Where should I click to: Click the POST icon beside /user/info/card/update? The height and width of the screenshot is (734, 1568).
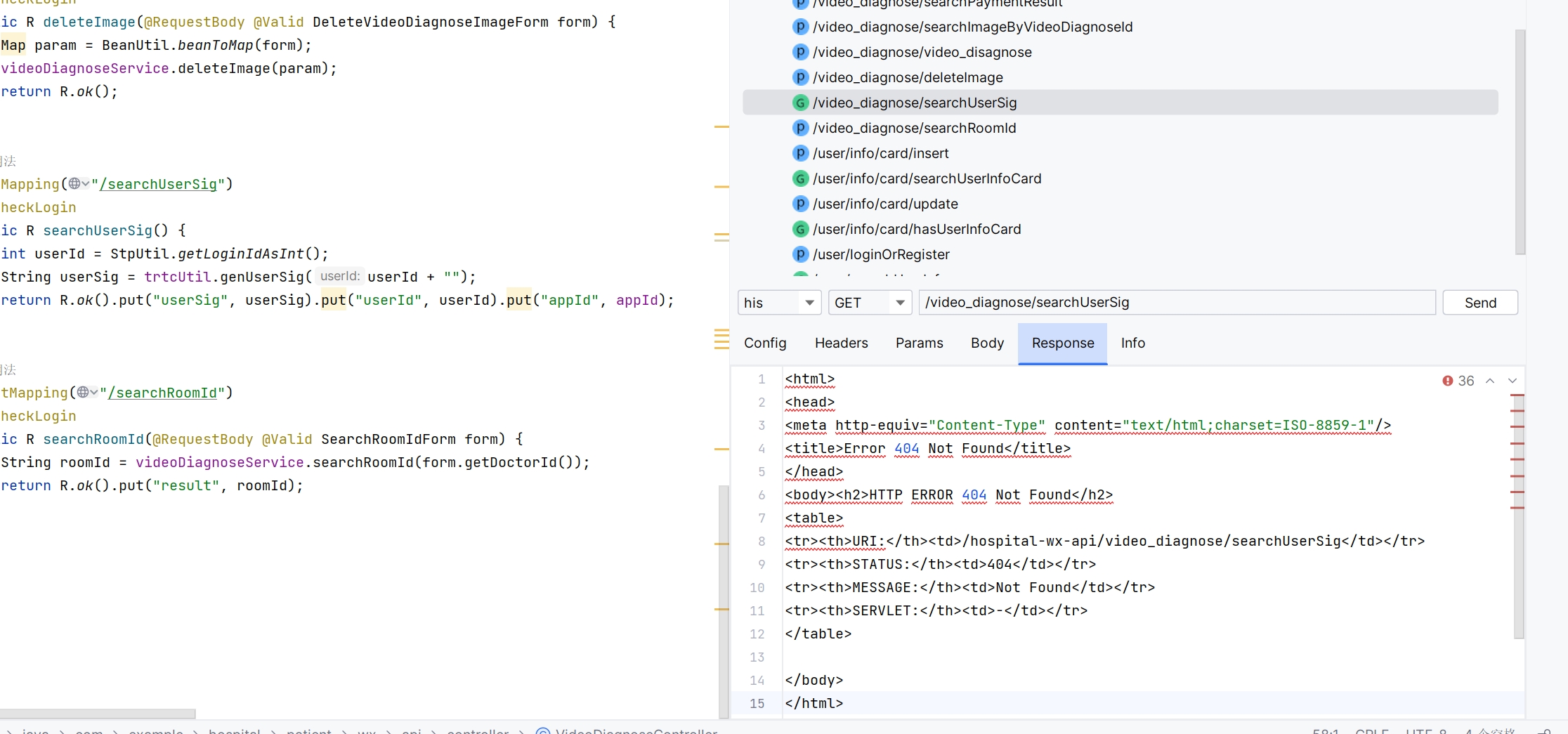tap(800, 204)
